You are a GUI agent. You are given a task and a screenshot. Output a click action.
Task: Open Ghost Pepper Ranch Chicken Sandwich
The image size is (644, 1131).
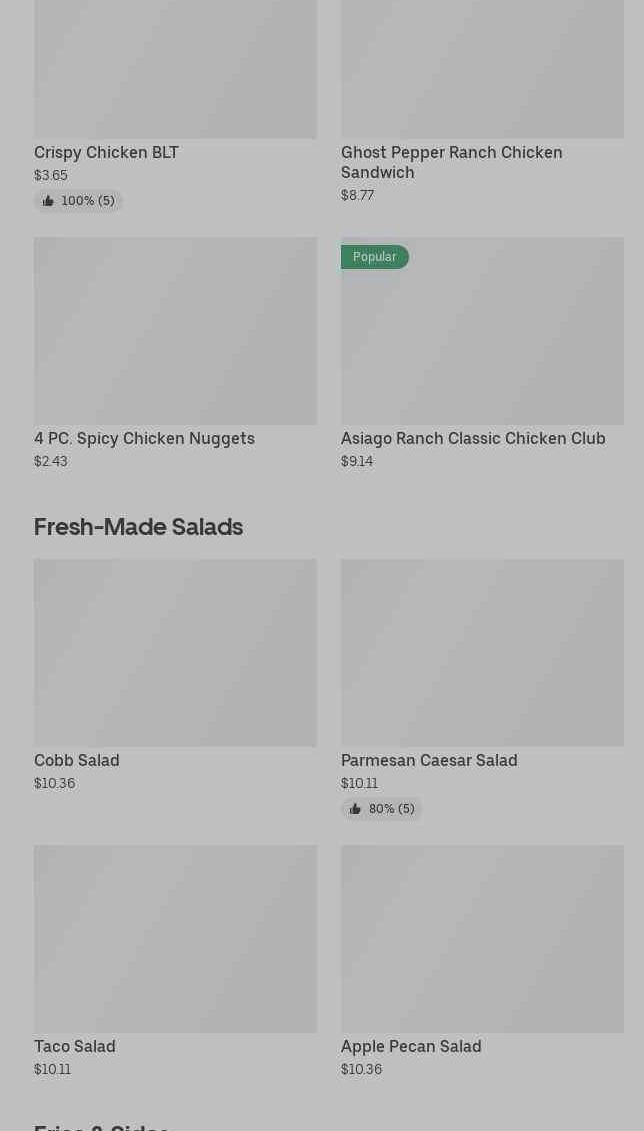point(451,162)
